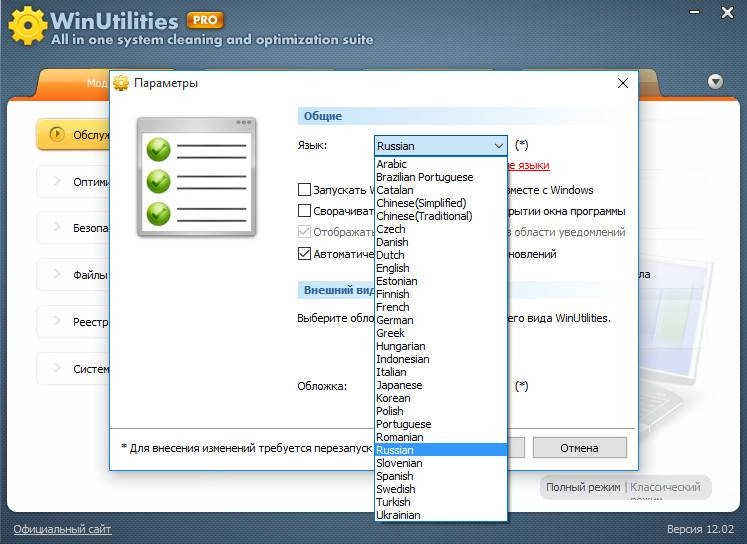This screenshot has height=544, width=747.
Task: Open the round dropdown arrow menu at top right
Action: tap(715, 82)
